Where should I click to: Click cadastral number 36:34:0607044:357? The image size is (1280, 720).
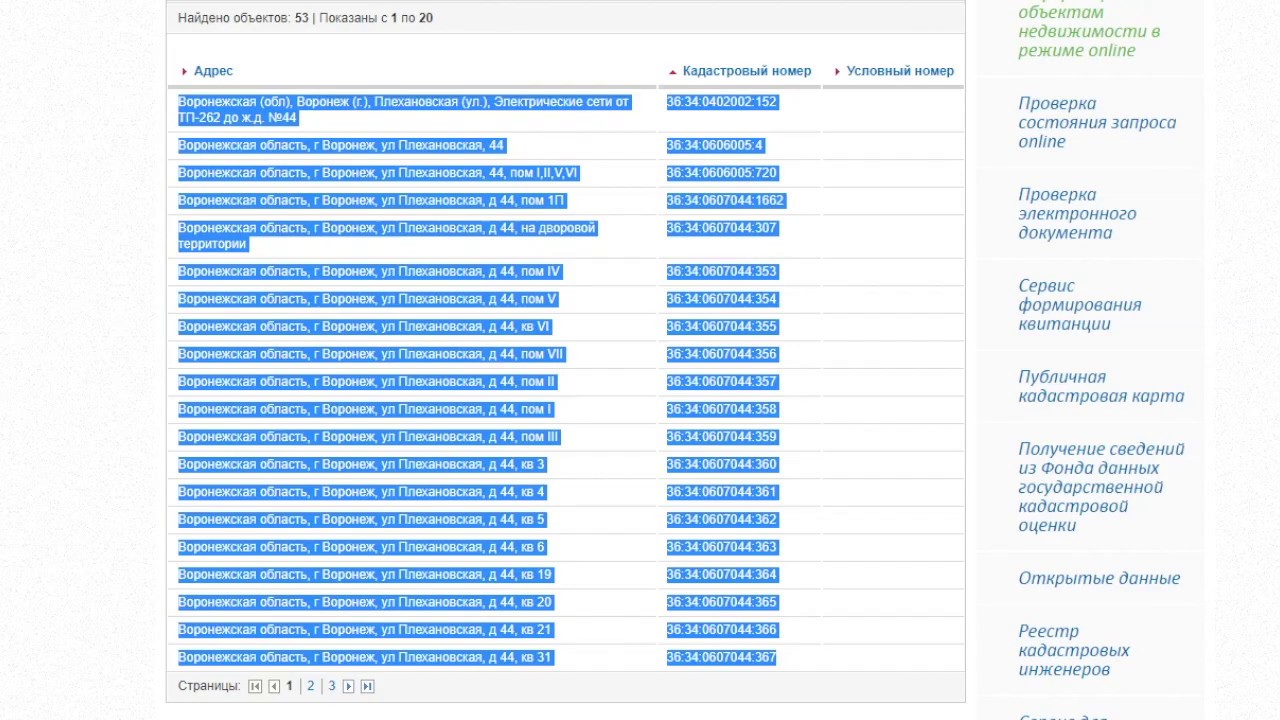721,382
